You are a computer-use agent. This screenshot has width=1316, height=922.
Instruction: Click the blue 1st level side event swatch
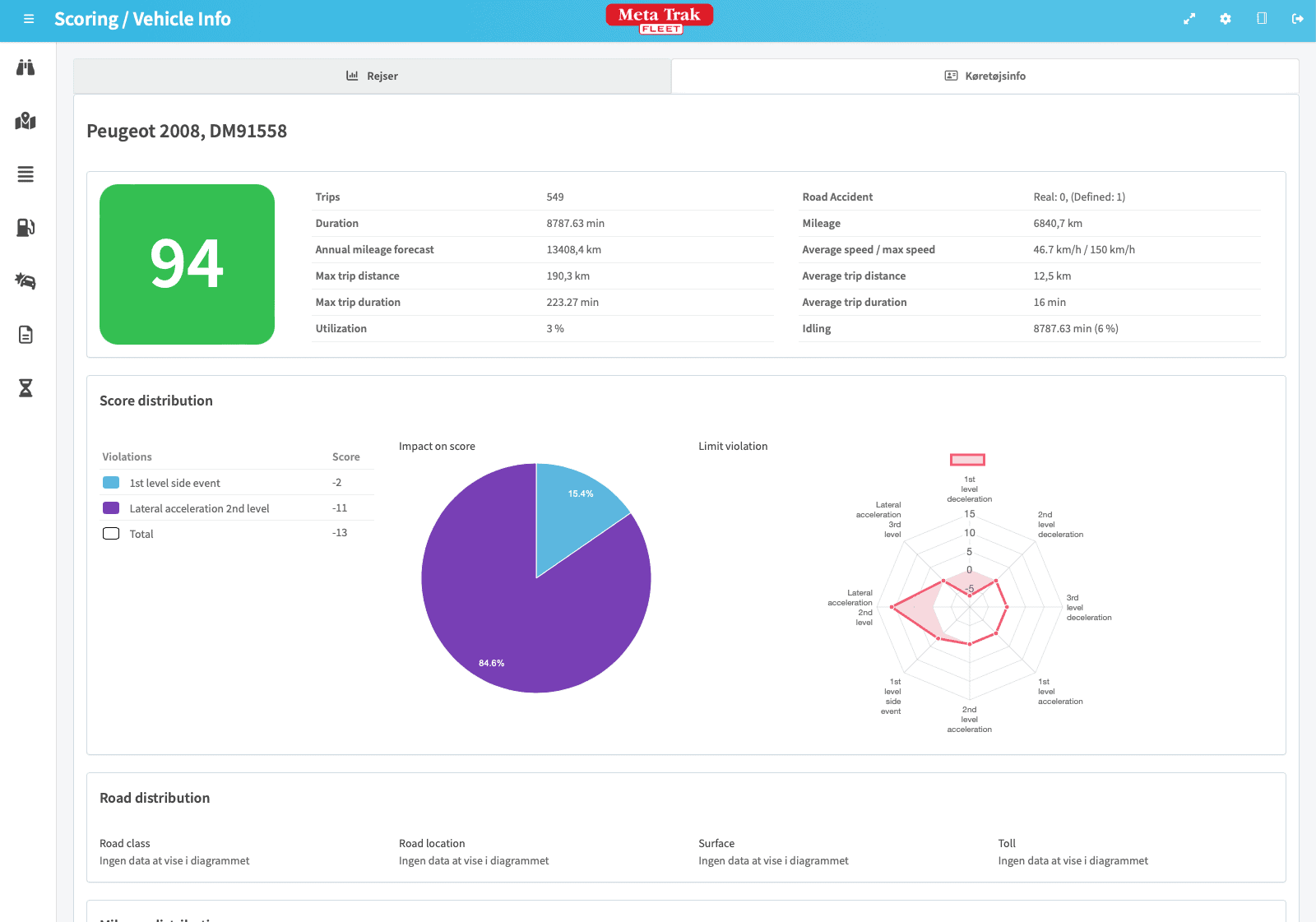click(x=111, y=483)
